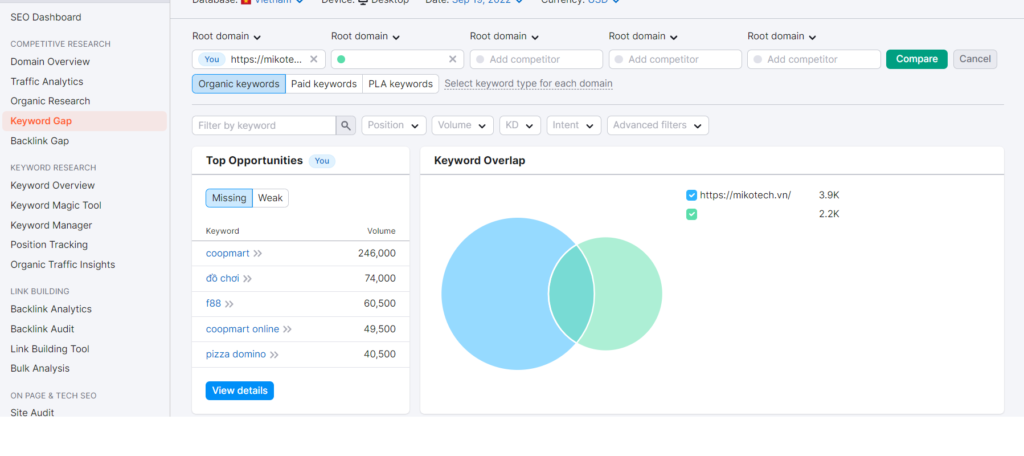Clear the mikotech domain with X icon

[314, 59]
